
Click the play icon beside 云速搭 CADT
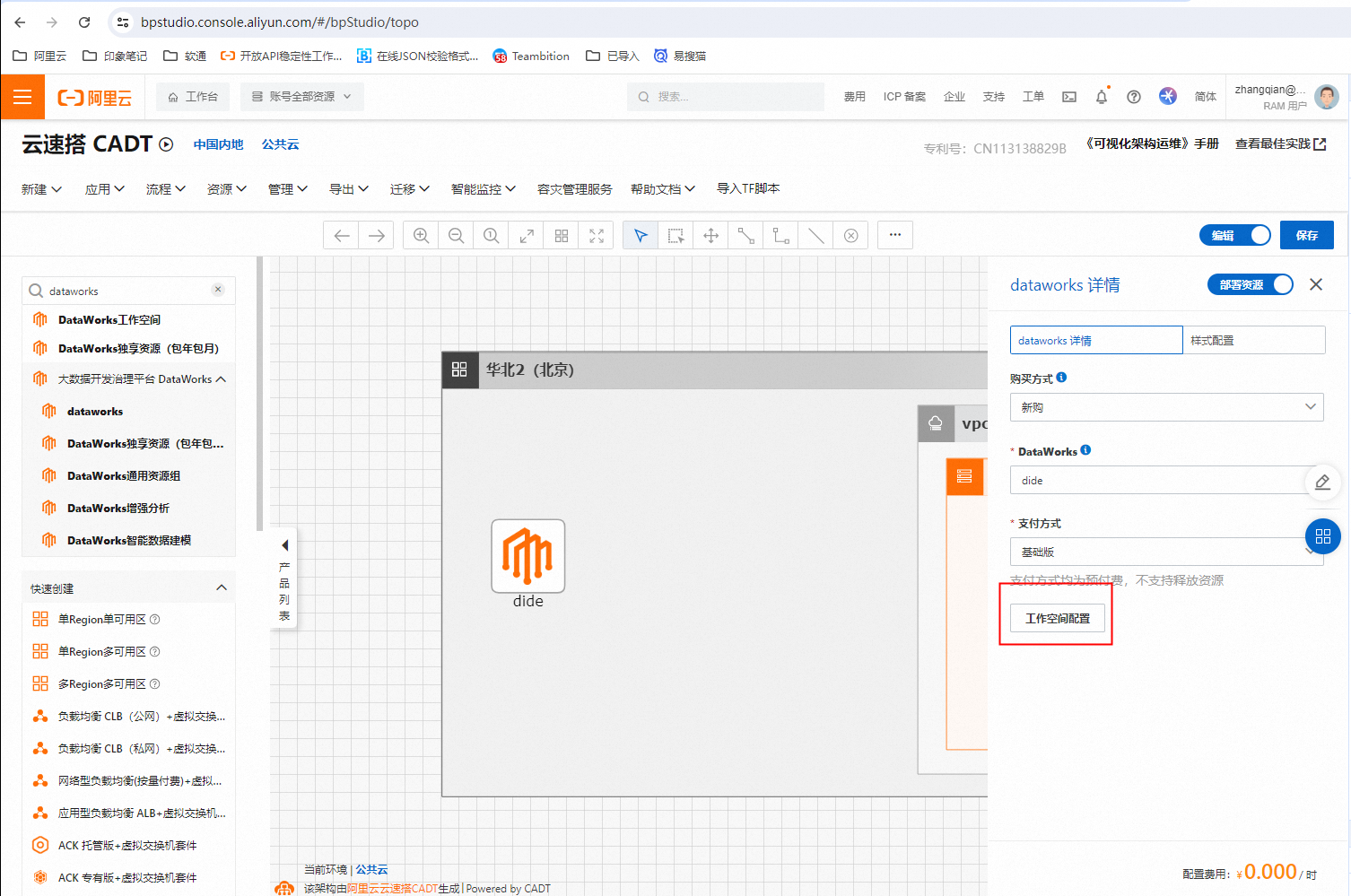(x=166, y=144)
